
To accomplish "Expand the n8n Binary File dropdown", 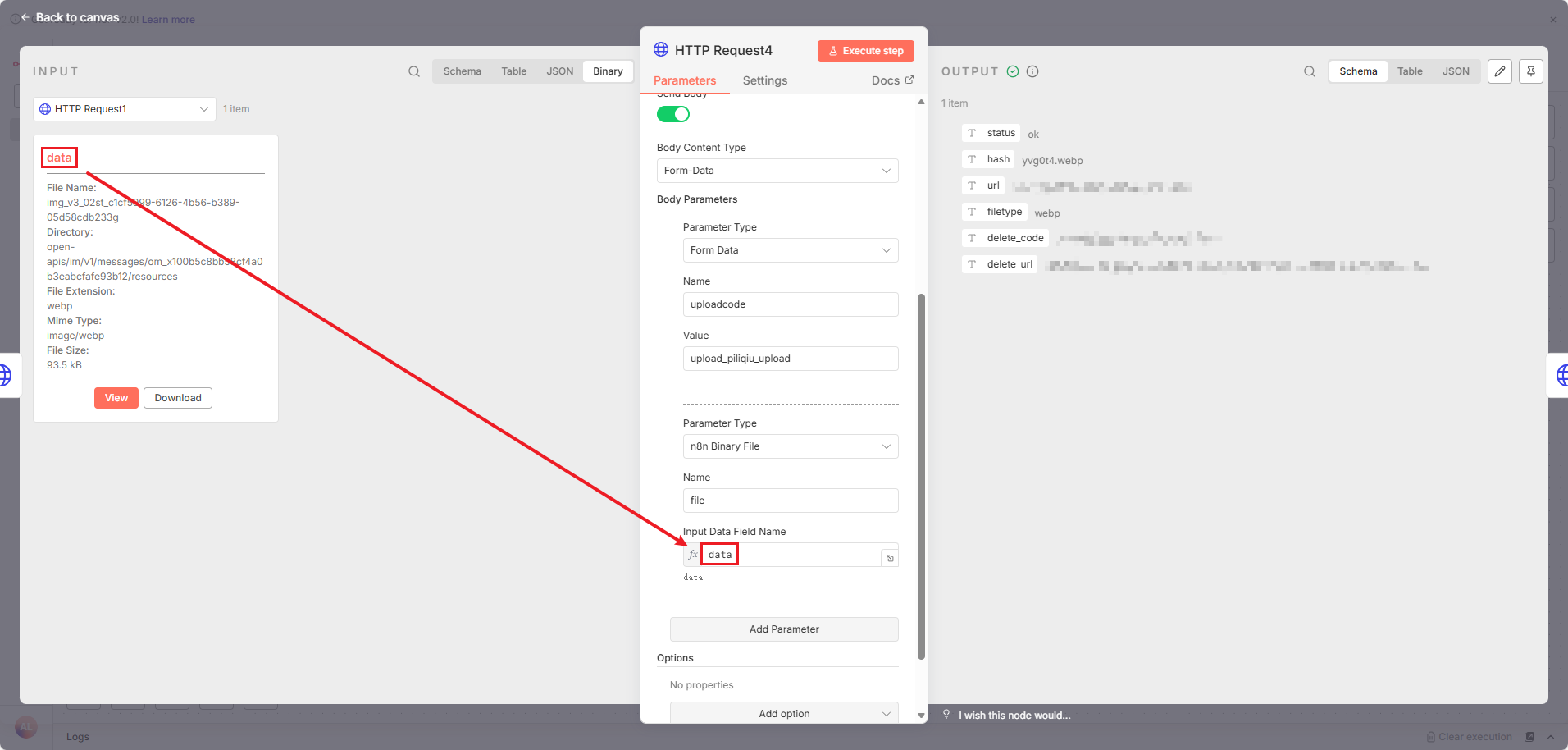I will click(790, 446).
